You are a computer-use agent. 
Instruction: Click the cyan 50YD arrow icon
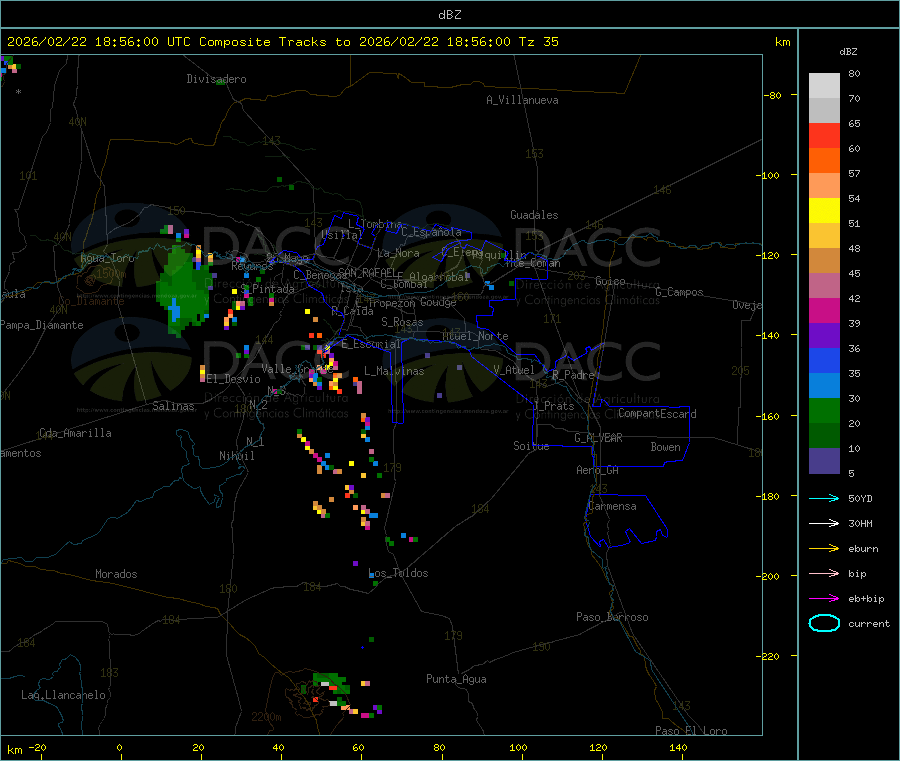[824, 498]
